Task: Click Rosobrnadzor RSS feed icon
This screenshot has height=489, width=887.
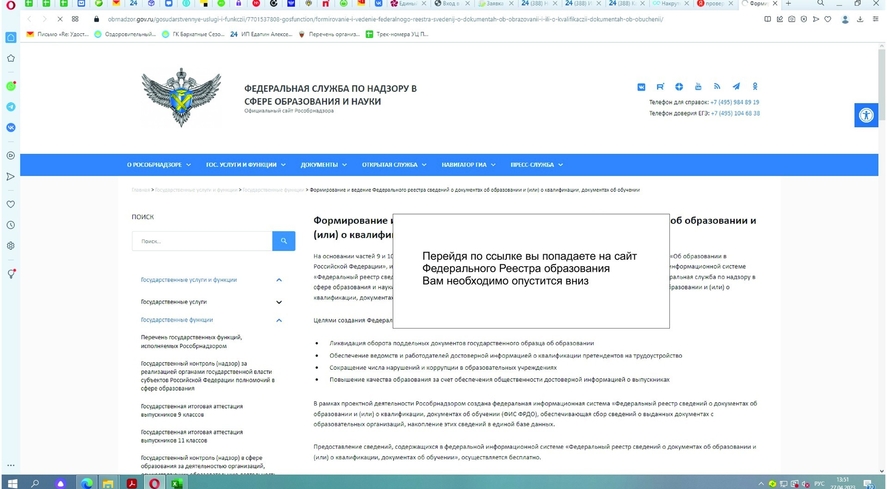Action: click(x=717, y=87)
